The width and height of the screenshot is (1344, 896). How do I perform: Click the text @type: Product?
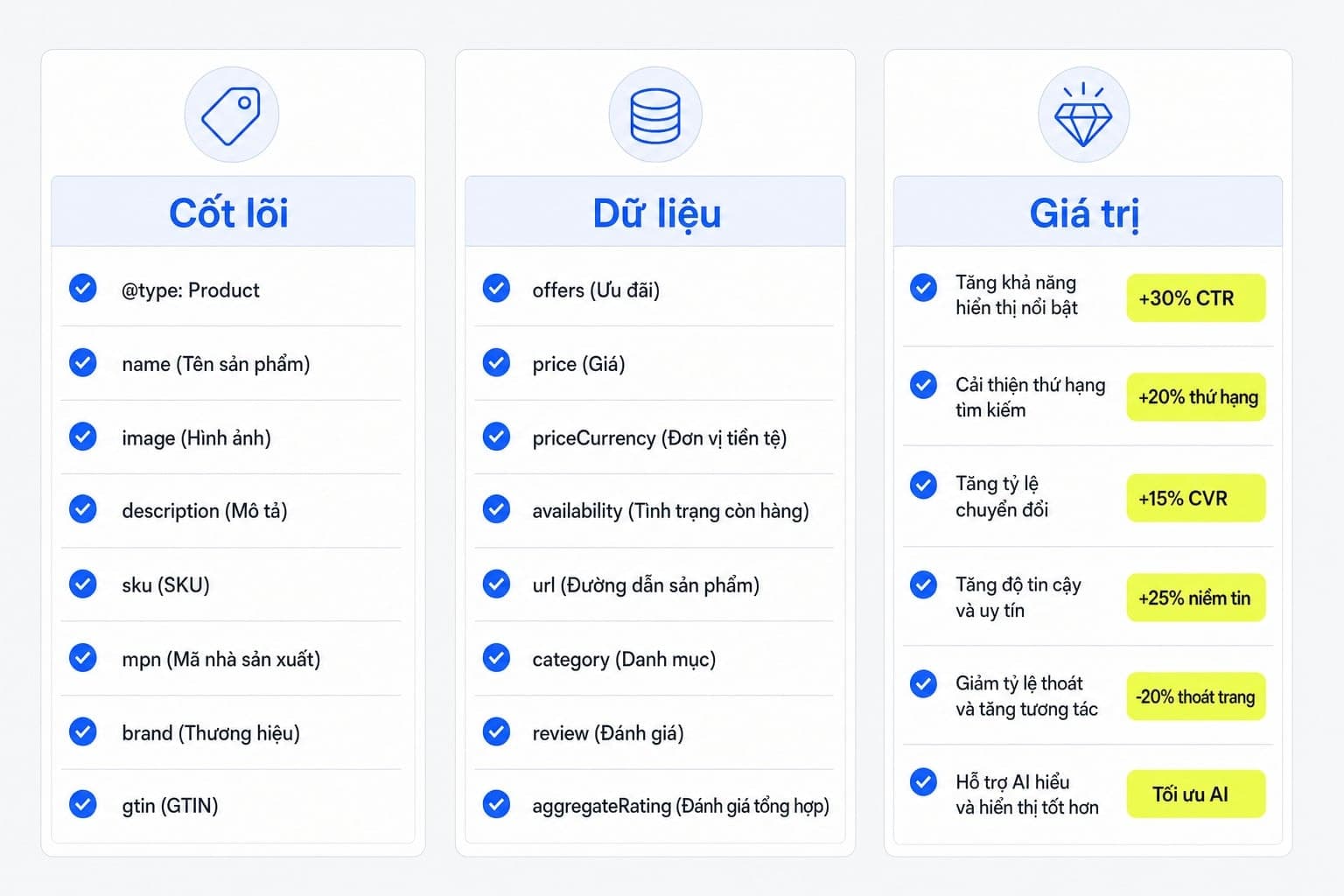(x=191, y=290)
